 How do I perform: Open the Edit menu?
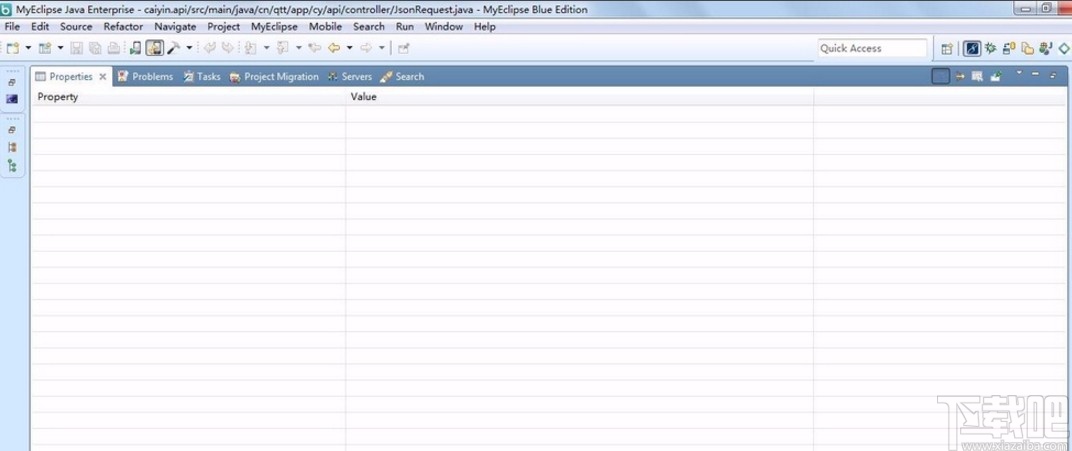point(40,27)
